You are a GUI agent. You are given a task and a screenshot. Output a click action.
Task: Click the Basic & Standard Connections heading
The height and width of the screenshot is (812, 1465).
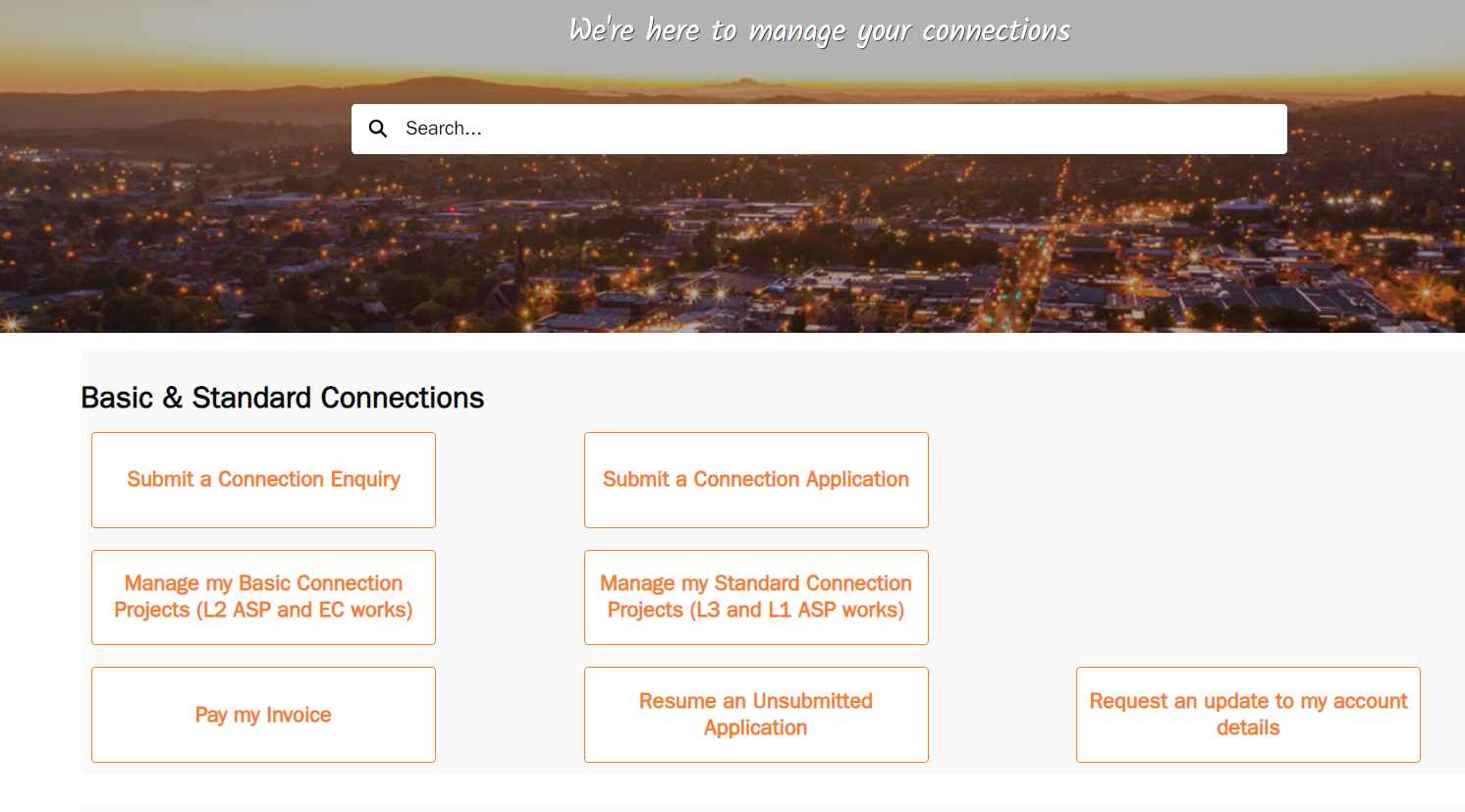283,398
